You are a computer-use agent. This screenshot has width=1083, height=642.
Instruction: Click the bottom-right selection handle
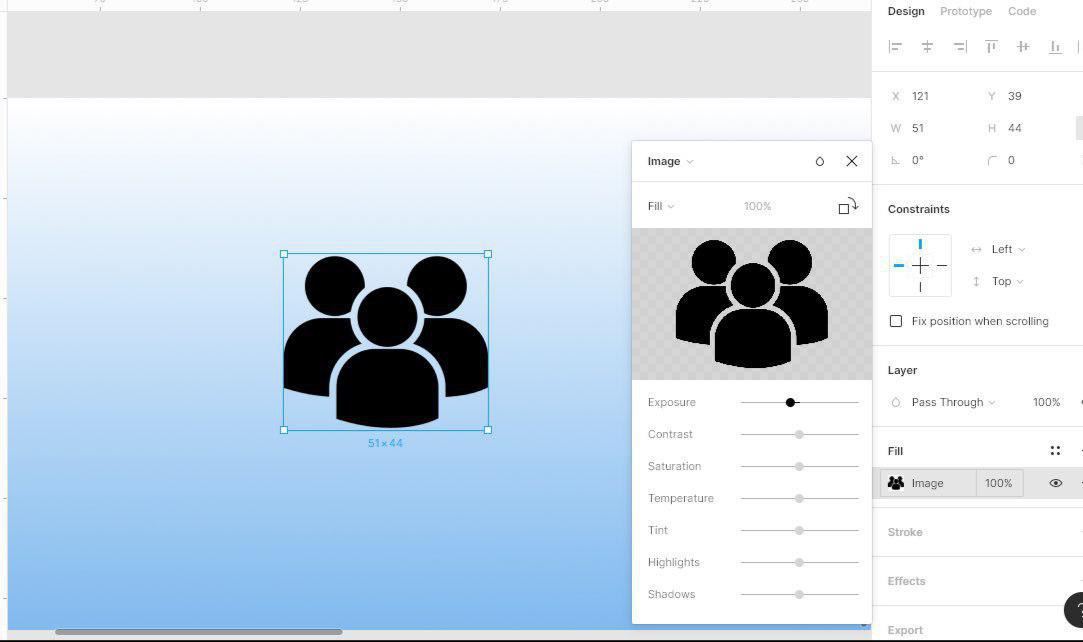488,429
